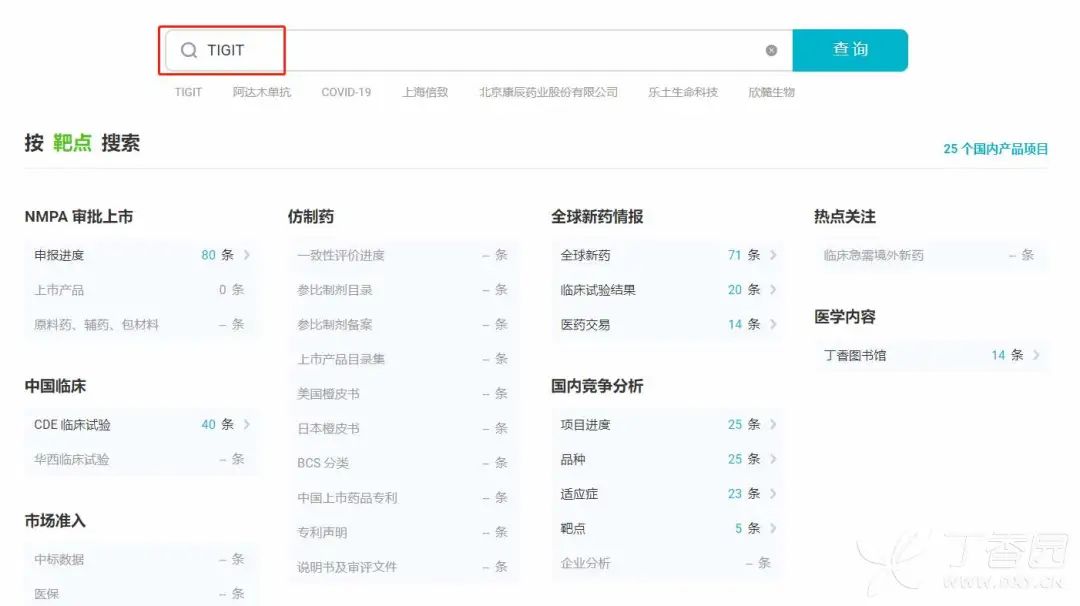
Task: Click 40 count in CDE 临床试验 row
Action: click(208, 424)
